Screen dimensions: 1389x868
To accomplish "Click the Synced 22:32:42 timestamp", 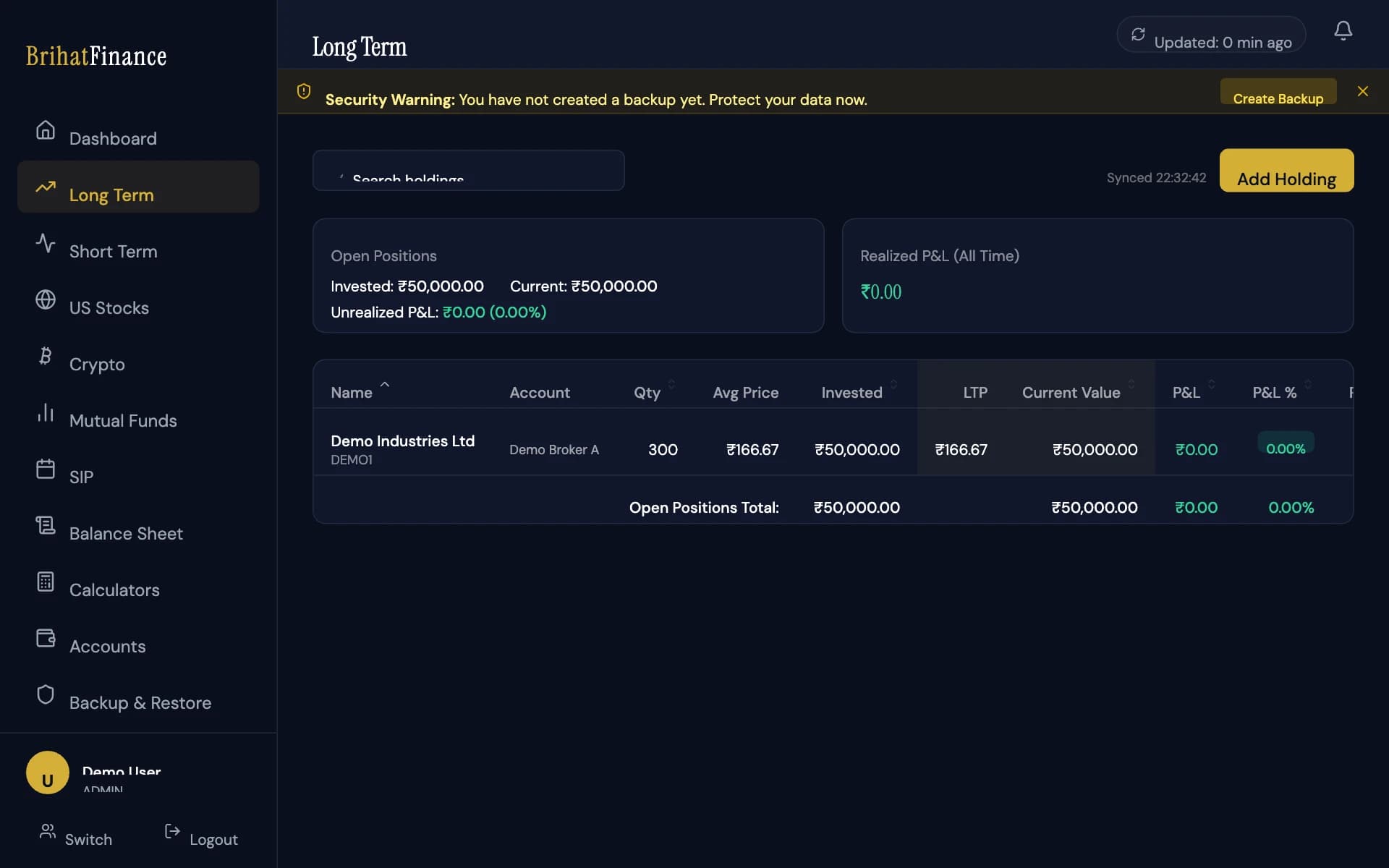I will click(1156, 177).
